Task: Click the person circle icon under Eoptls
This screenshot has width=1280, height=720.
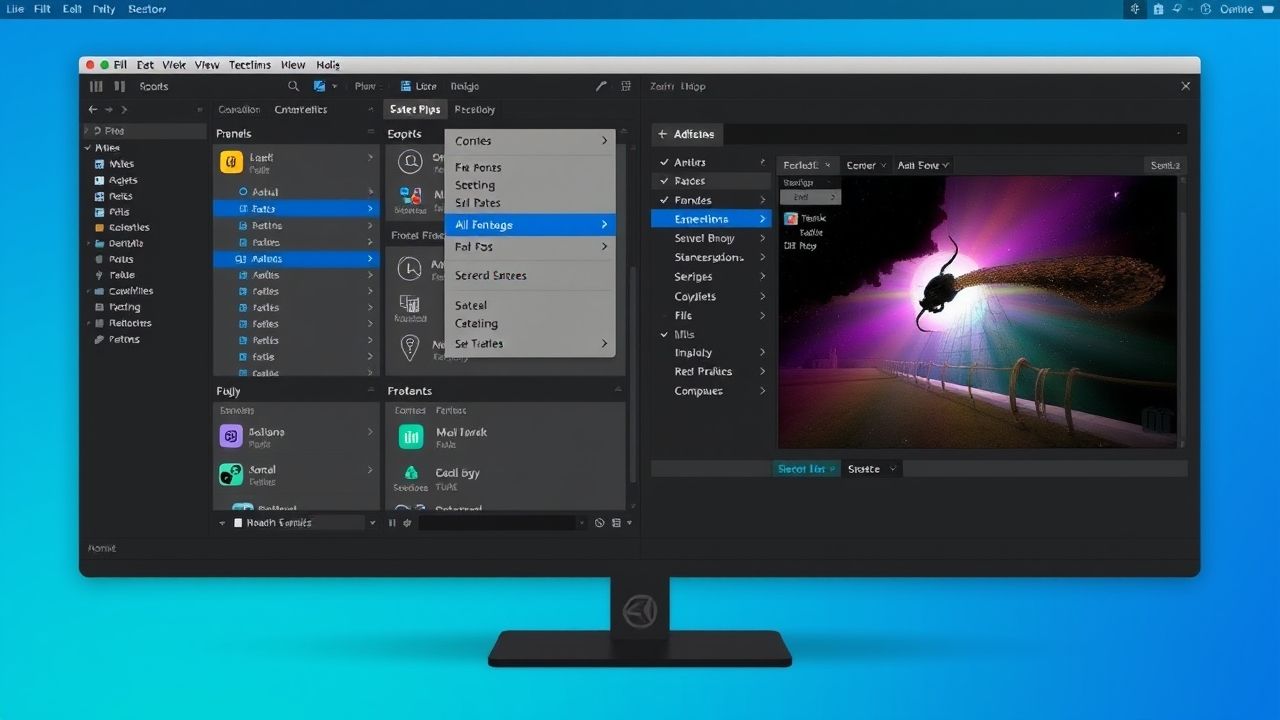Action: tap(409, 162)
